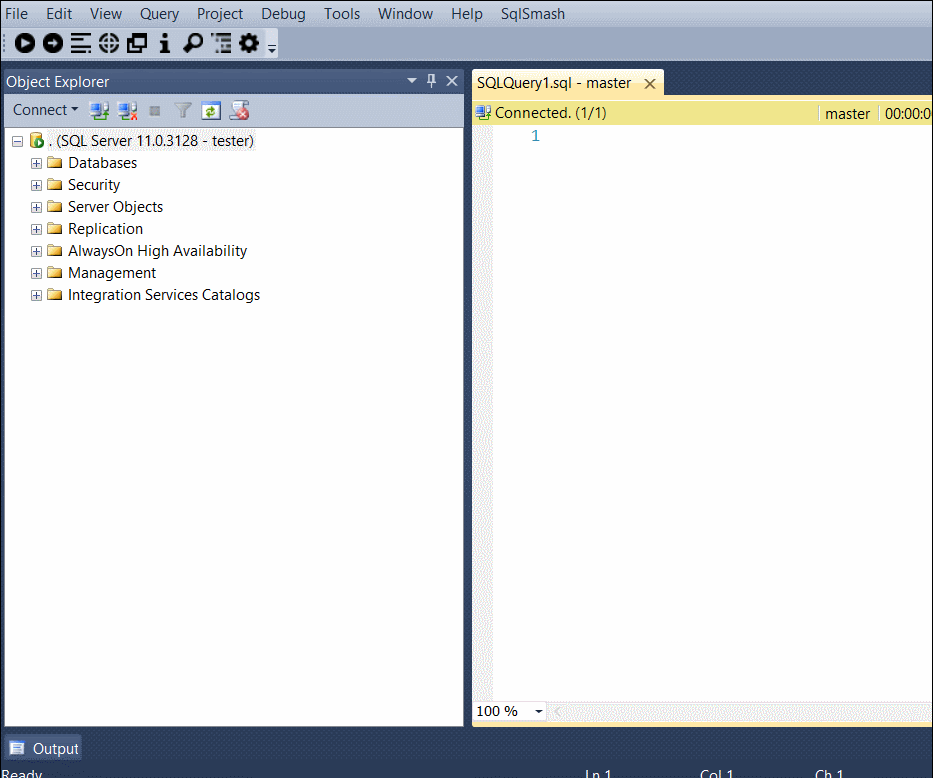
Task: Click 'Connected. (1/1)' status text
Action: [550, 112]
